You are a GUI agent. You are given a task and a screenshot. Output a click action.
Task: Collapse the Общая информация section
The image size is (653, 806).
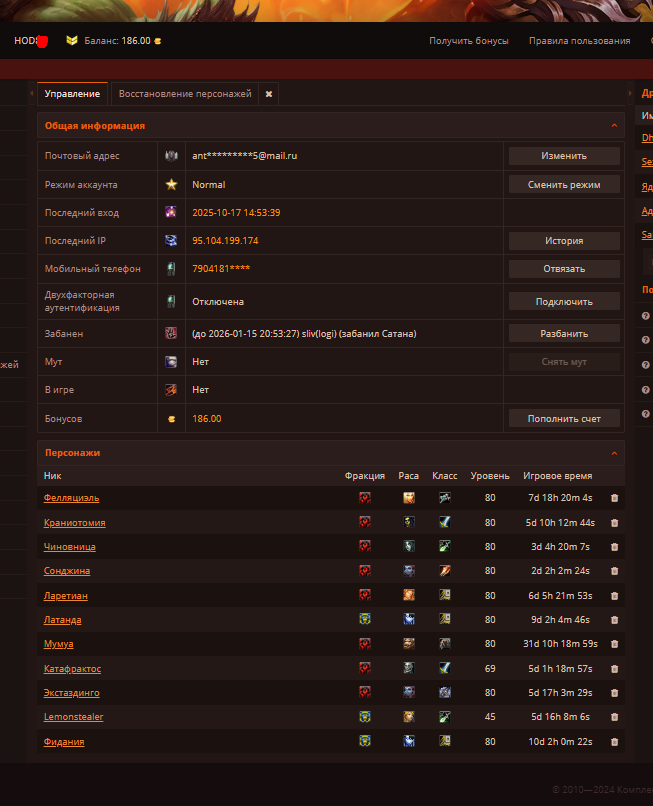(x=614, y=126)
